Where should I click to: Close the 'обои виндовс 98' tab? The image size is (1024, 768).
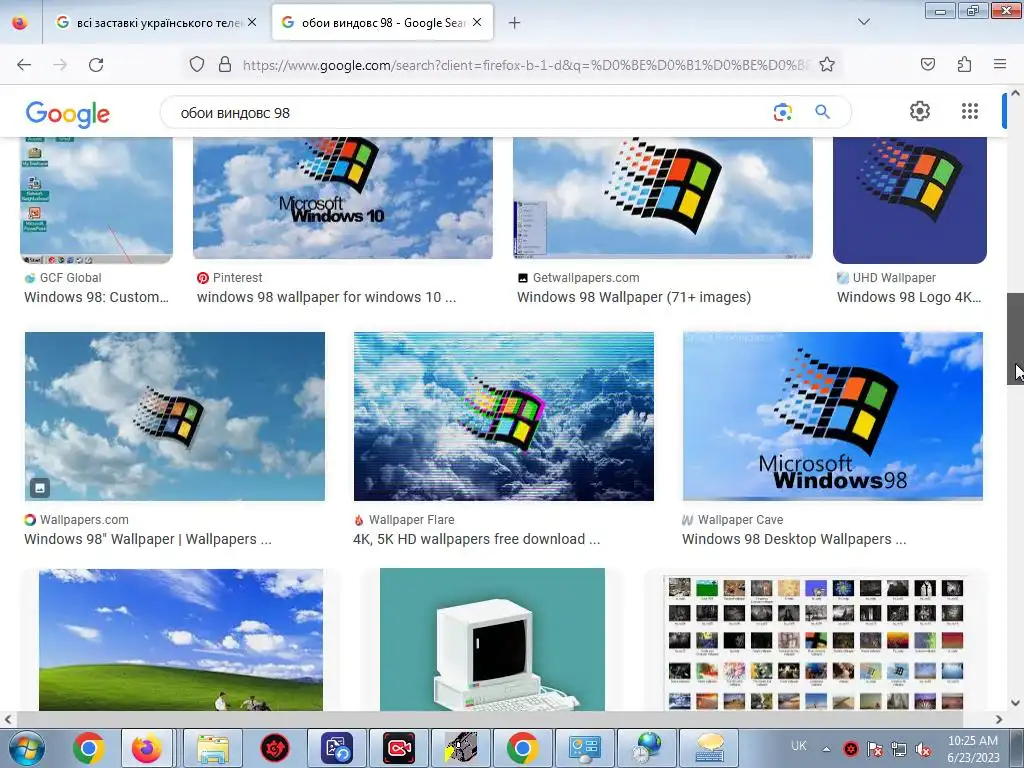477,23
